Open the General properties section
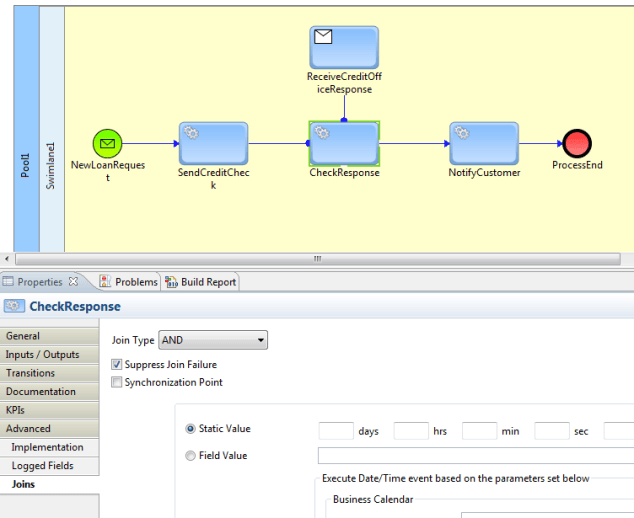Image resolution: width=634 pixels, height=518 pixels. coord(49,336)
